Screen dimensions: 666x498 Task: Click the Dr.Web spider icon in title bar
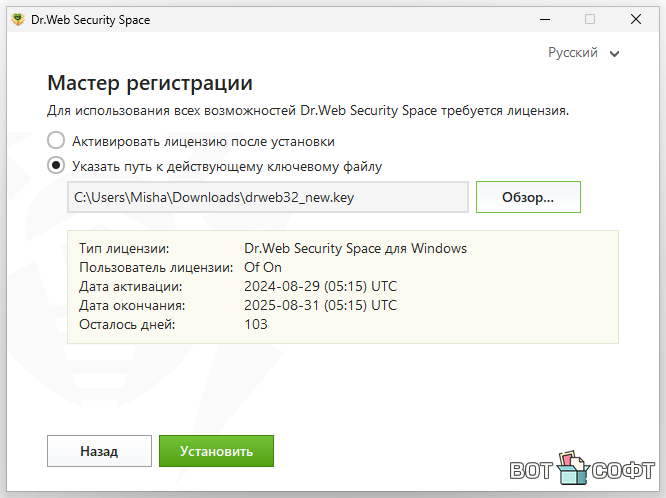coord(18,20)
